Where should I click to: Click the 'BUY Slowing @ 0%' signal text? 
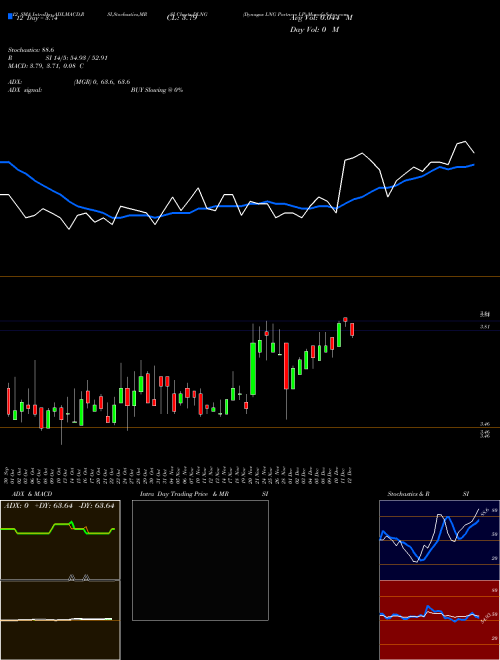(157, 90)
